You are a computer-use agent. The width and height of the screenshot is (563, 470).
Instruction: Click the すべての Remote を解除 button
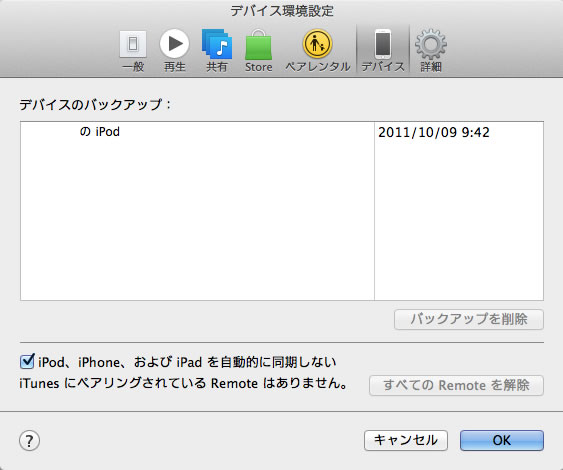456,385
